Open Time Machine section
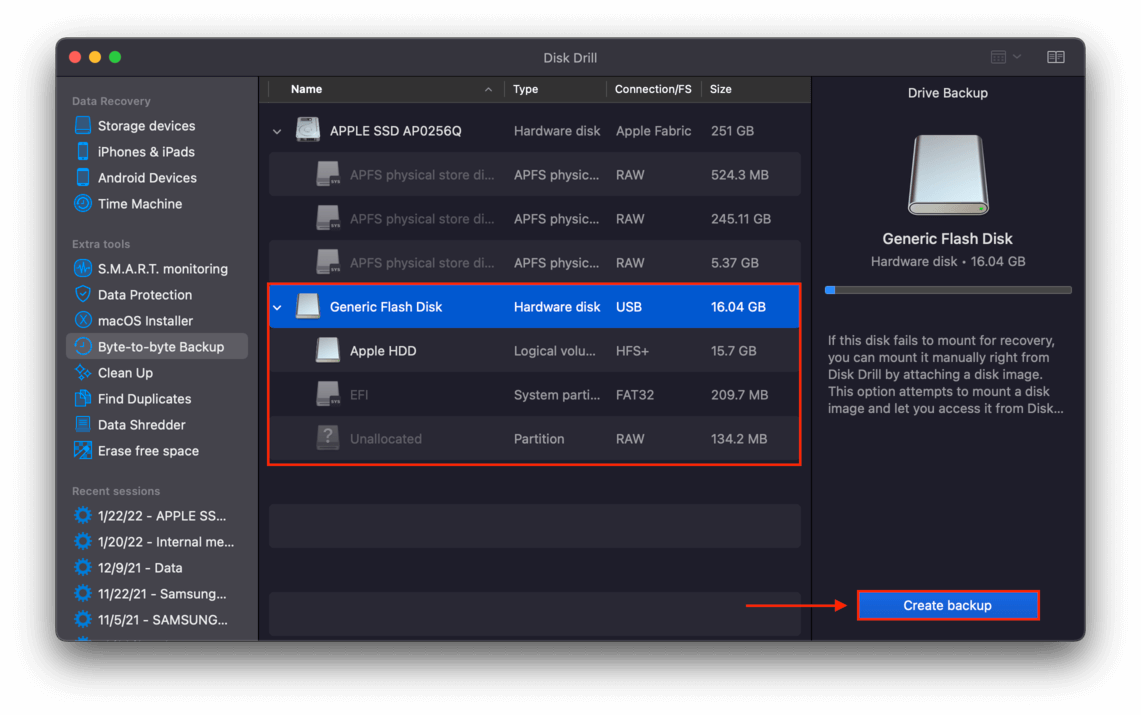Screen dimensions: 1141x715 140,204
